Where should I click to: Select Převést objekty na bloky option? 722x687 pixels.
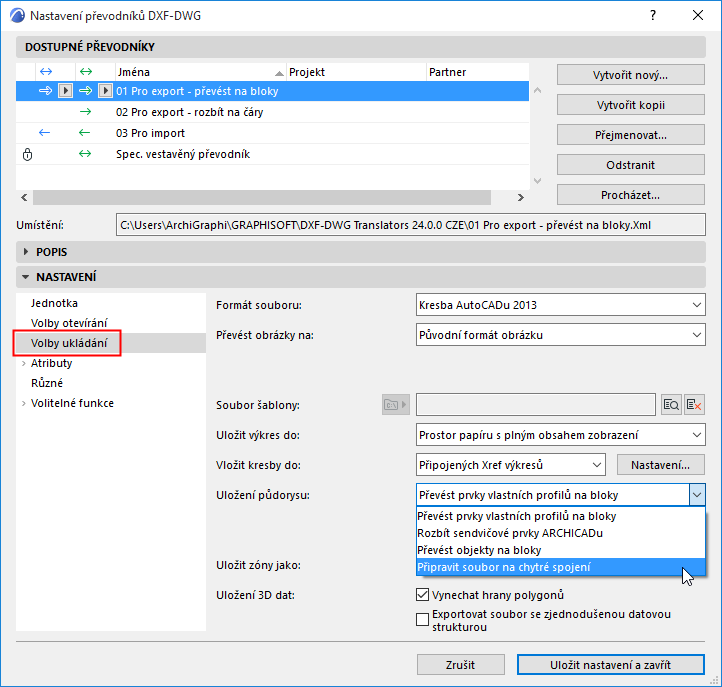[560, 550]
